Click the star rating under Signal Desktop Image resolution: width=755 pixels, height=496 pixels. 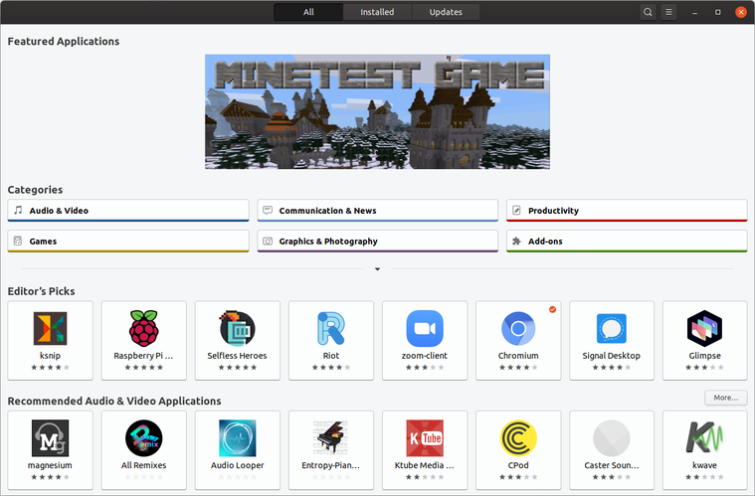click(x=612, y=367)
